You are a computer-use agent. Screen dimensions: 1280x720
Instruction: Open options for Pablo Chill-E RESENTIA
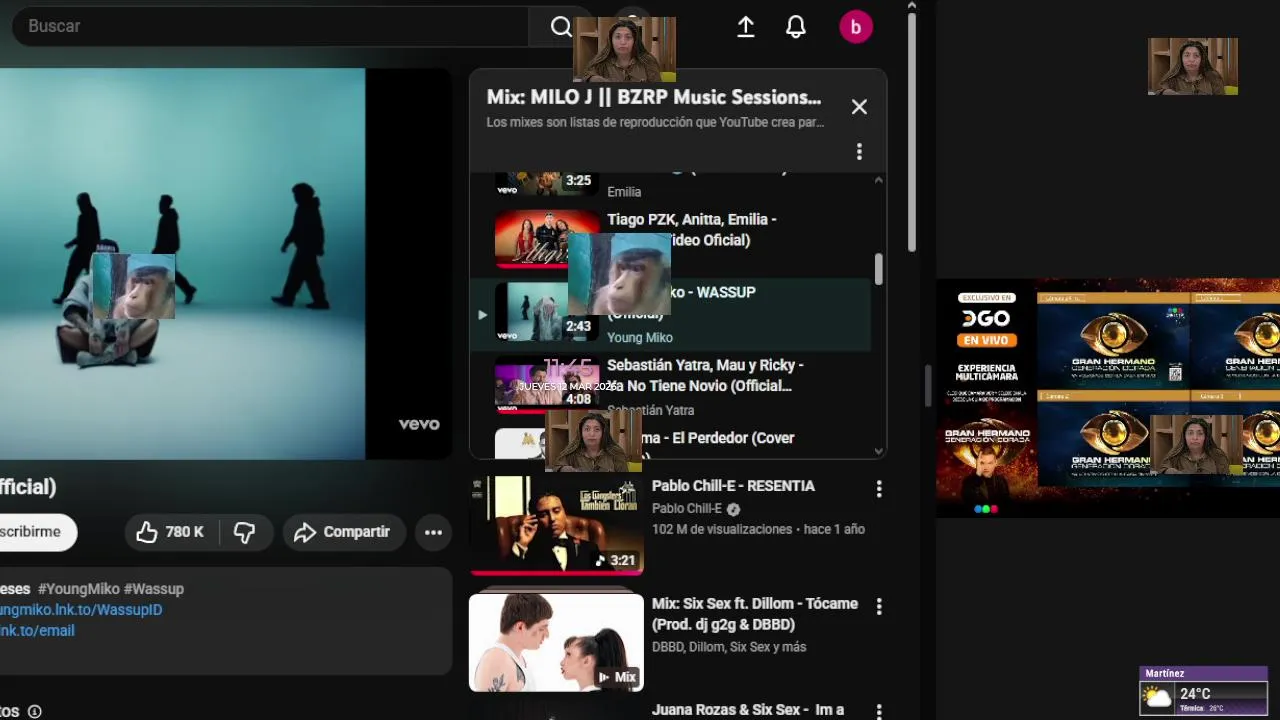click(879, 489)
